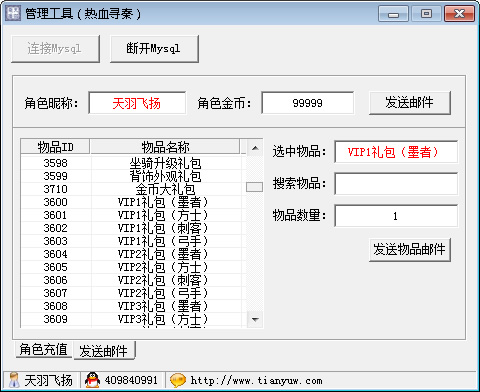This screenshot has height=392, width=480.
Task: Select row 3604 VIP2礼包（墨者）
Action: [x=133, y=254]
